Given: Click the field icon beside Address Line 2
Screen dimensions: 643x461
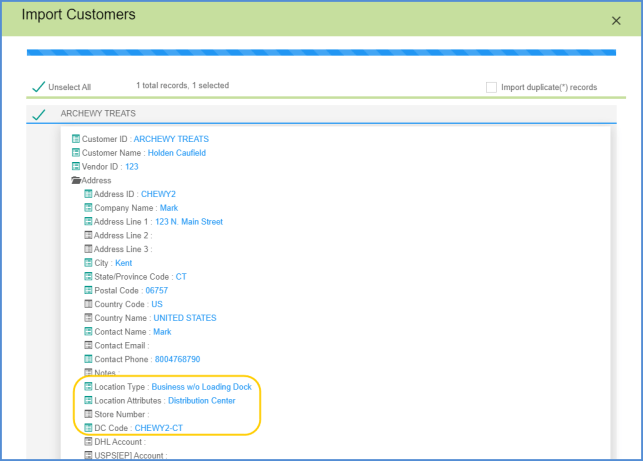Looking at the screenshot, I should (x=88, y=235).
